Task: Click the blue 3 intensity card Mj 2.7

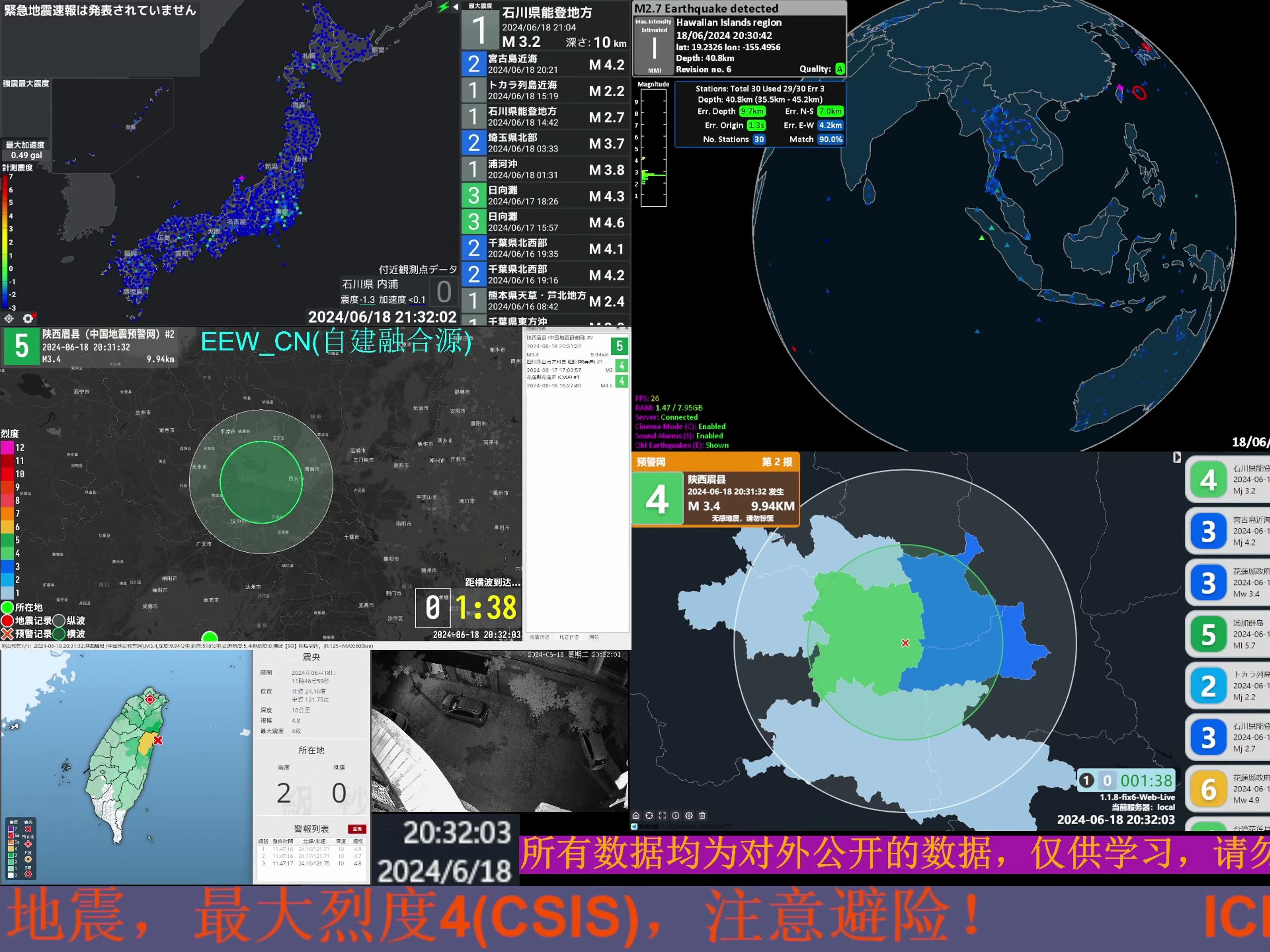Action: click(1228, 737)
